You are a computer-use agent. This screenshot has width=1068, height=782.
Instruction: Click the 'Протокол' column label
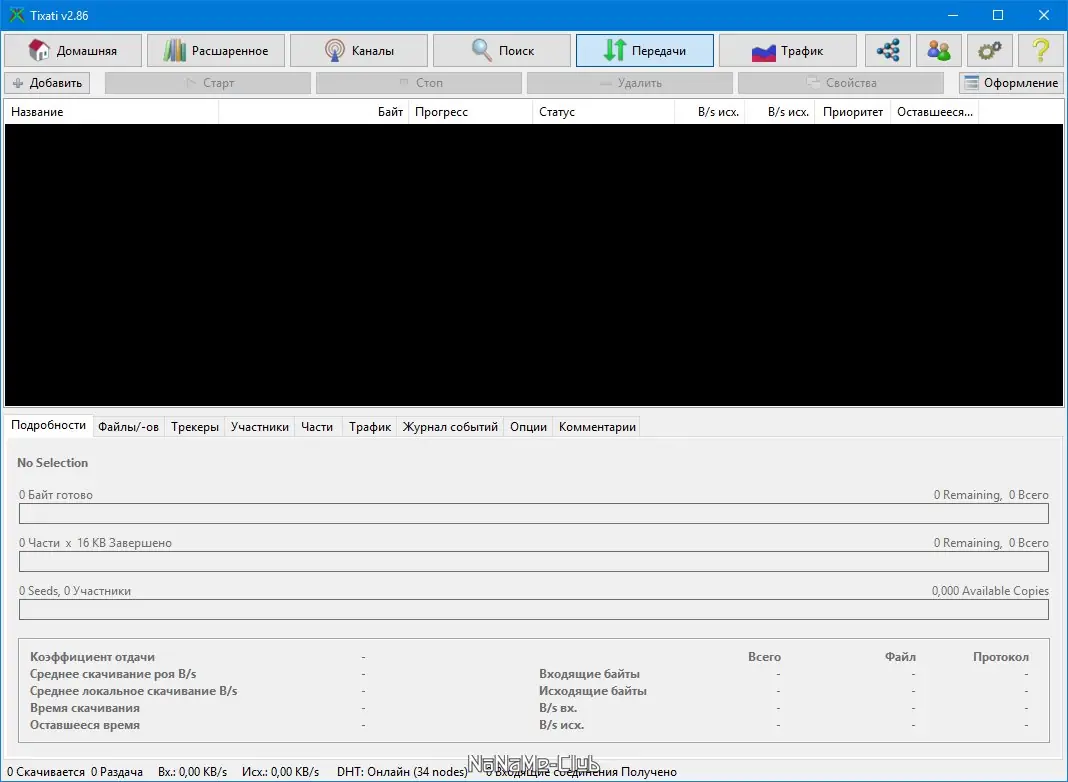[x=1001, y=657]
